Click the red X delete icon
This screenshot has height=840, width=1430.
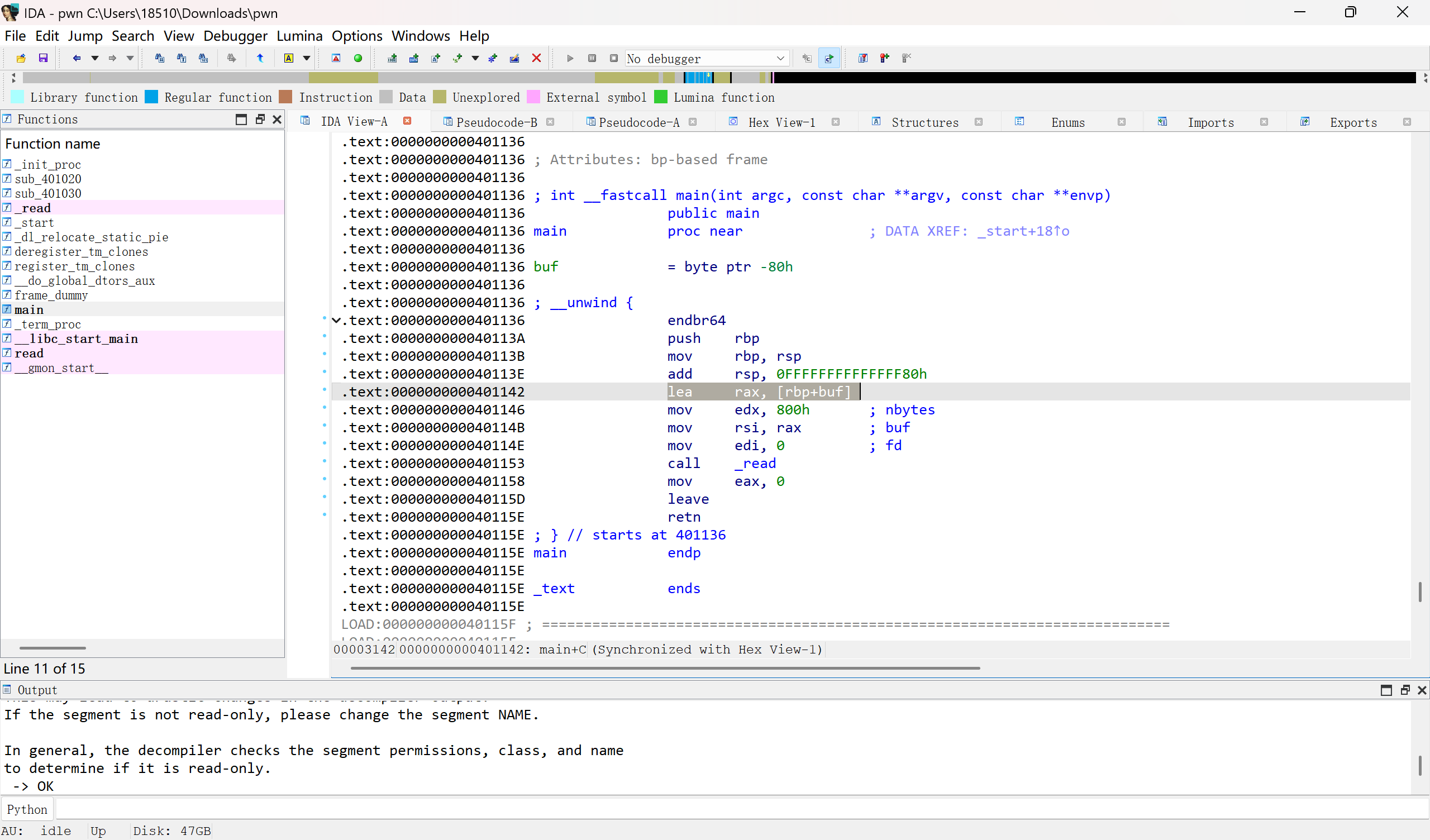pyautogui.click(x=536, y=58)
